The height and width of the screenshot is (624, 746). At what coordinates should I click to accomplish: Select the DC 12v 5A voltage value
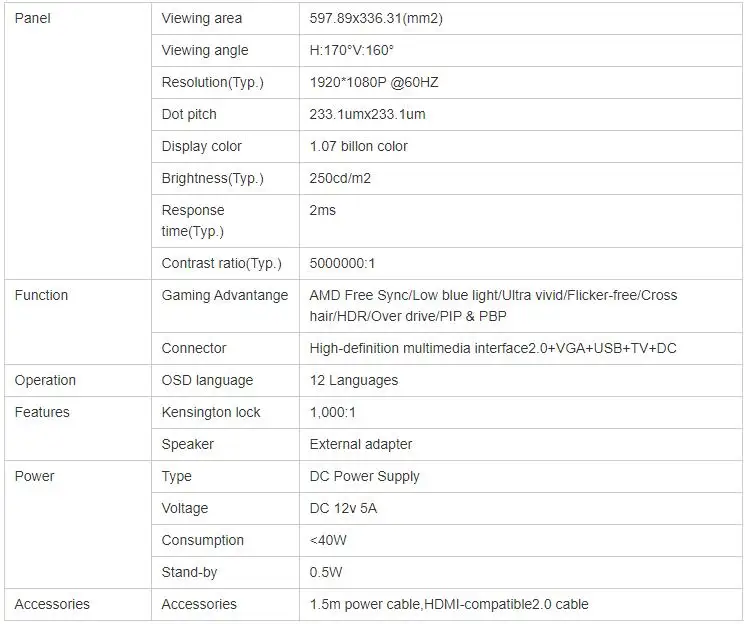pos(344,508)
